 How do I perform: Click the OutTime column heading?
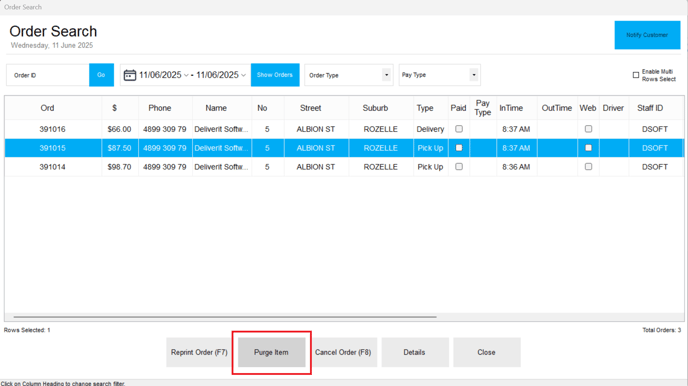[557, 108]
